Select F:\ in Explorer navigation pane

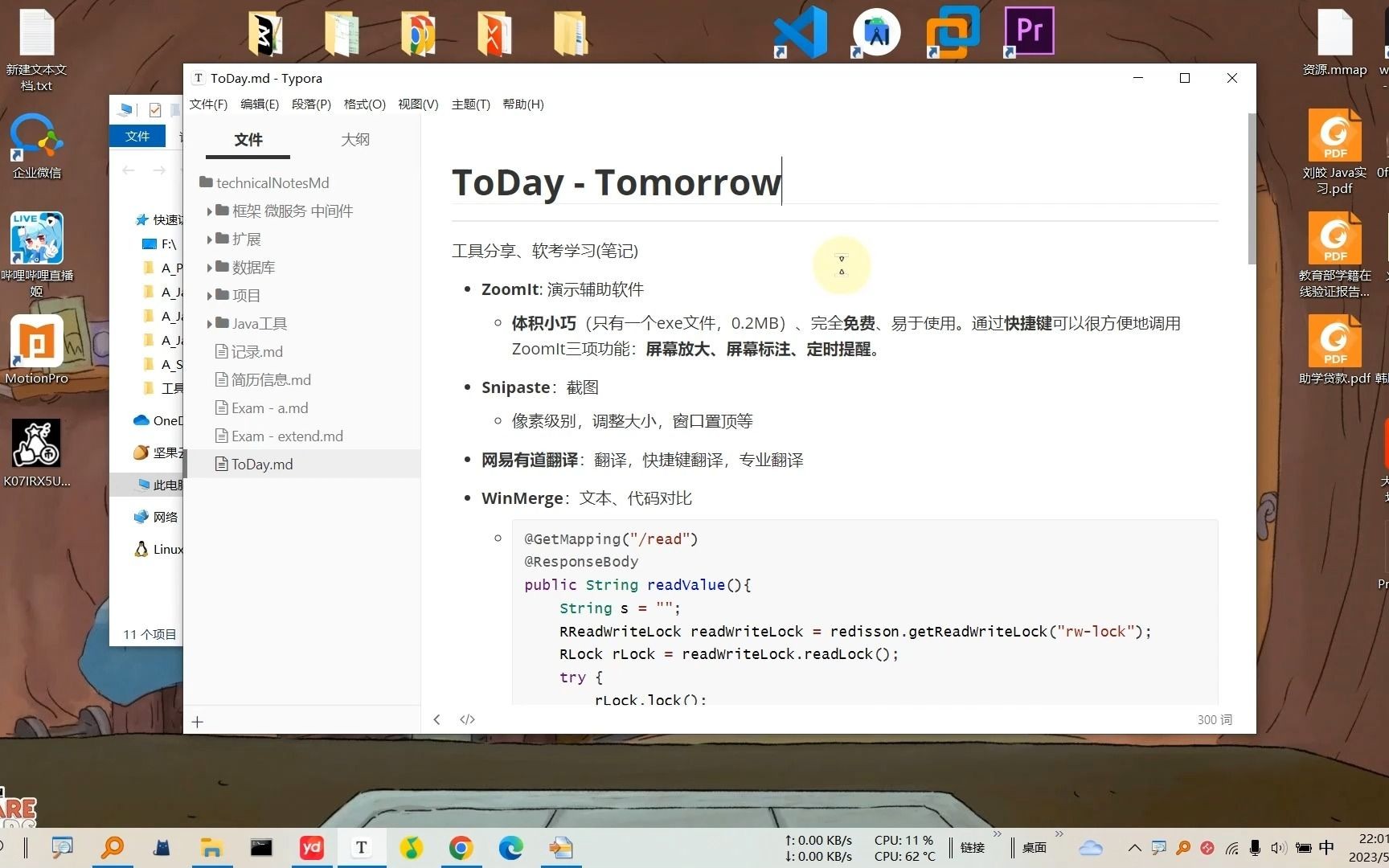161,244
